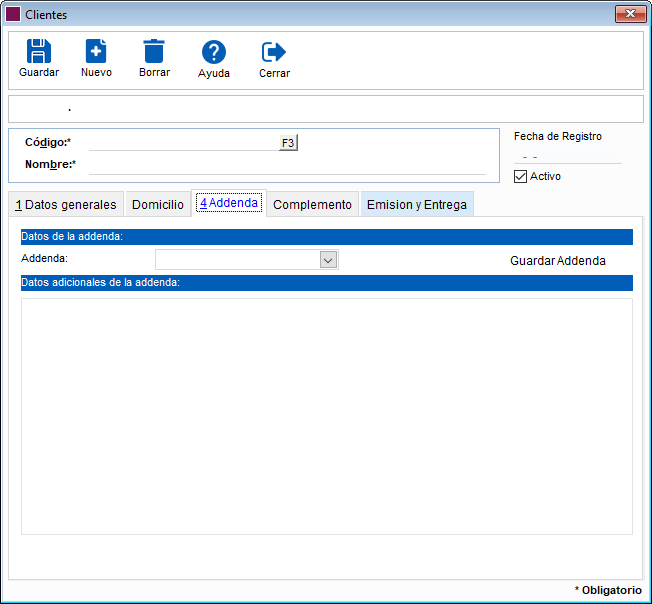Click into the Nombre text field
The image size is (652, 604).
(x=286, y=165)
